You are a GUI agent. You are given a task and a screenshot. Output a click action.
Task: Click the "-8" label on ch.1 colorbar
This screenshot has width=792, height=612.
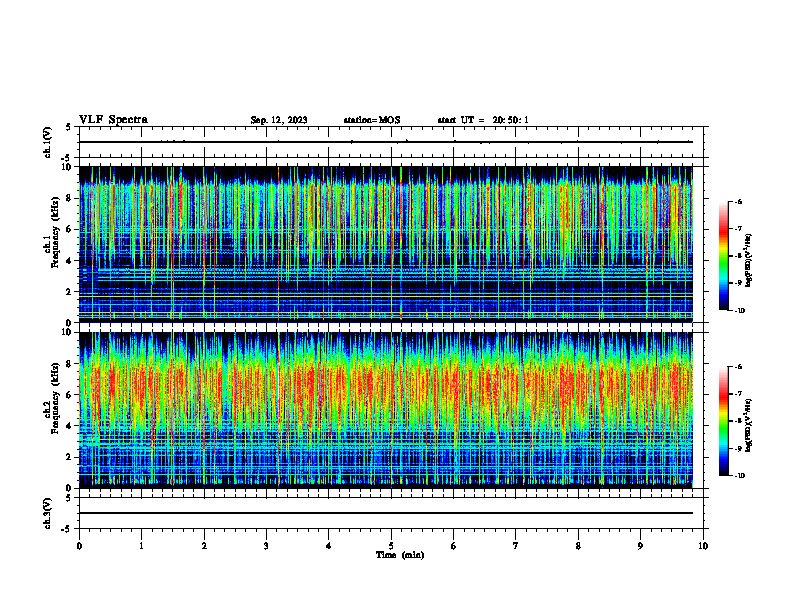tap(738, 256)
